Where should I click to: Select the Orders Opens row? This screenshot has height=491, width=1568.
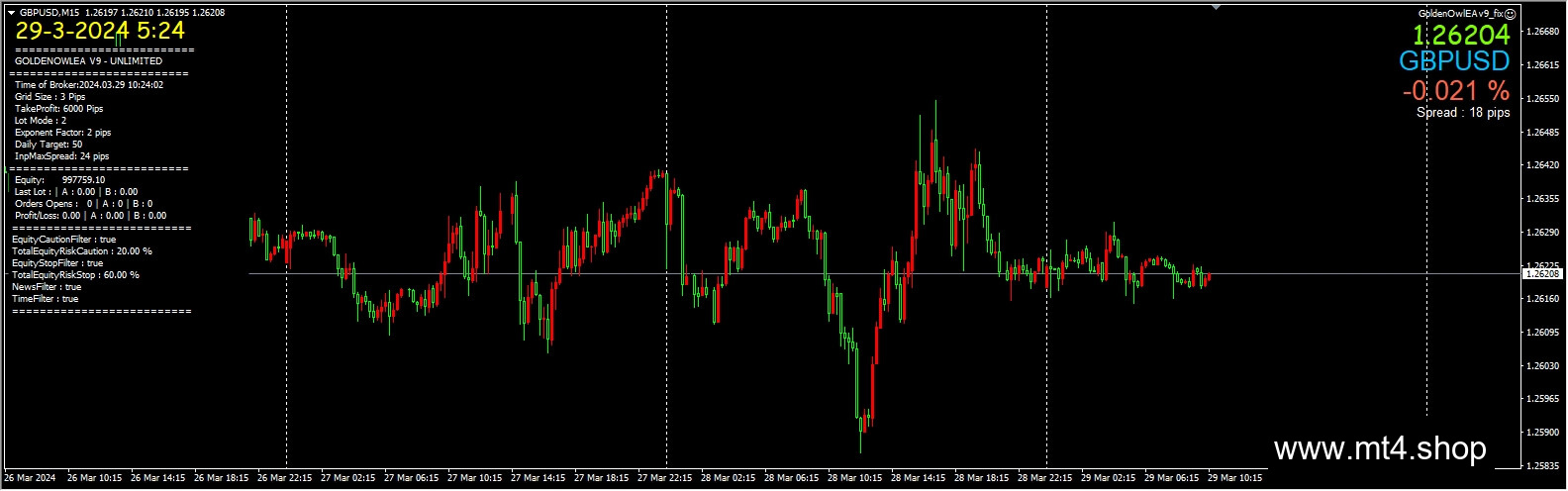click(x=84, y=204)
